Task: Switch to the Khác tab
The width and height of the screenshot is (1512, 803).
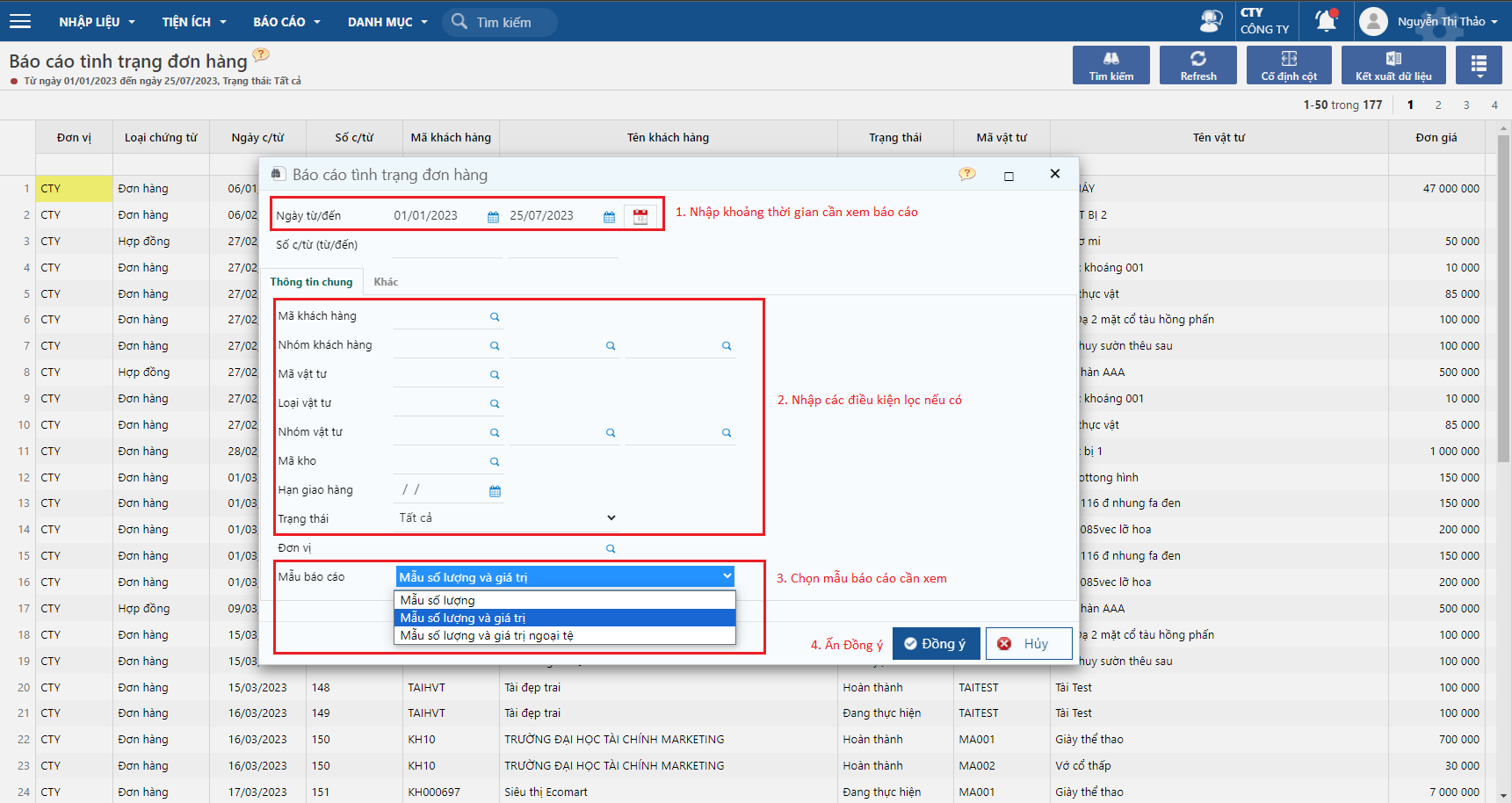Action: (386, 282)
